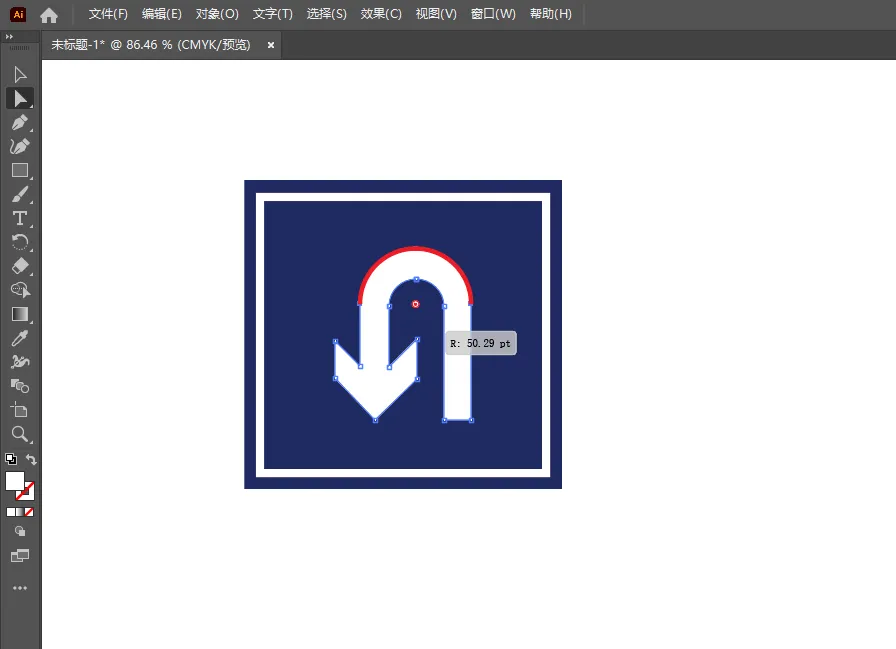Select the Pen tool

(20, 122)
